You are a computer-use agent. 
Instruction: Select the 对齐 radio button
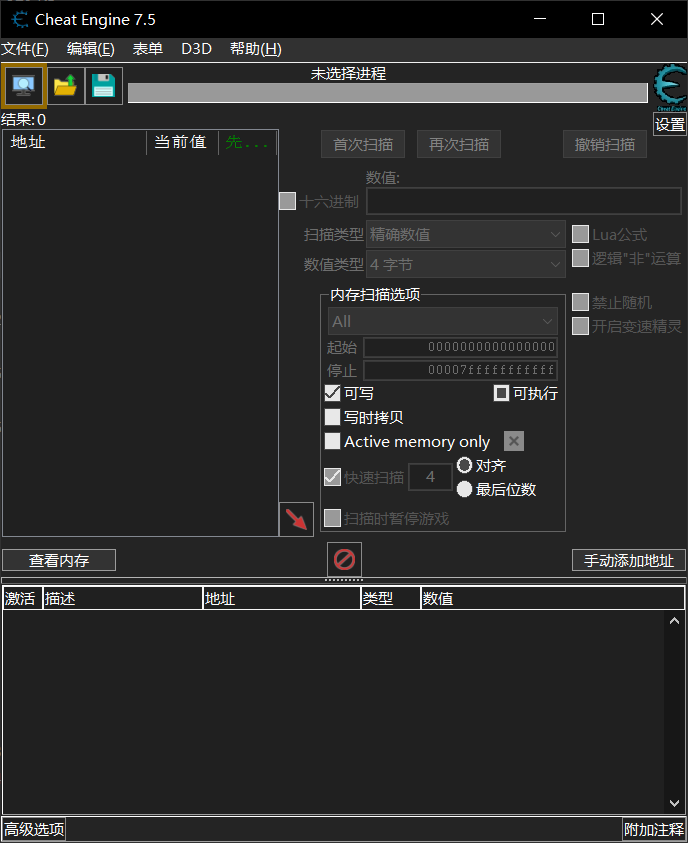coord(464,465)
